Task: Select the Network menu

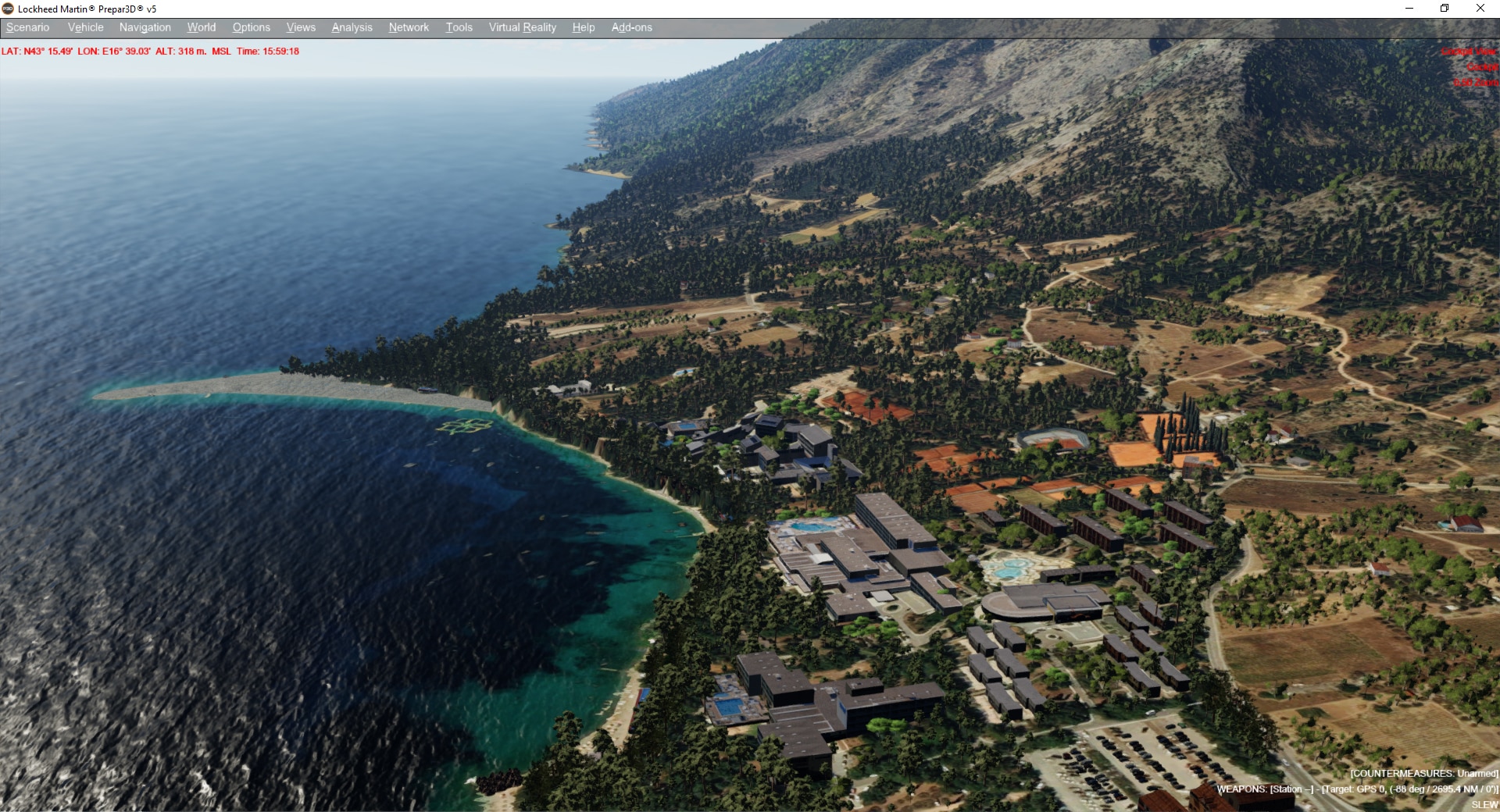Action: (409, 27)
